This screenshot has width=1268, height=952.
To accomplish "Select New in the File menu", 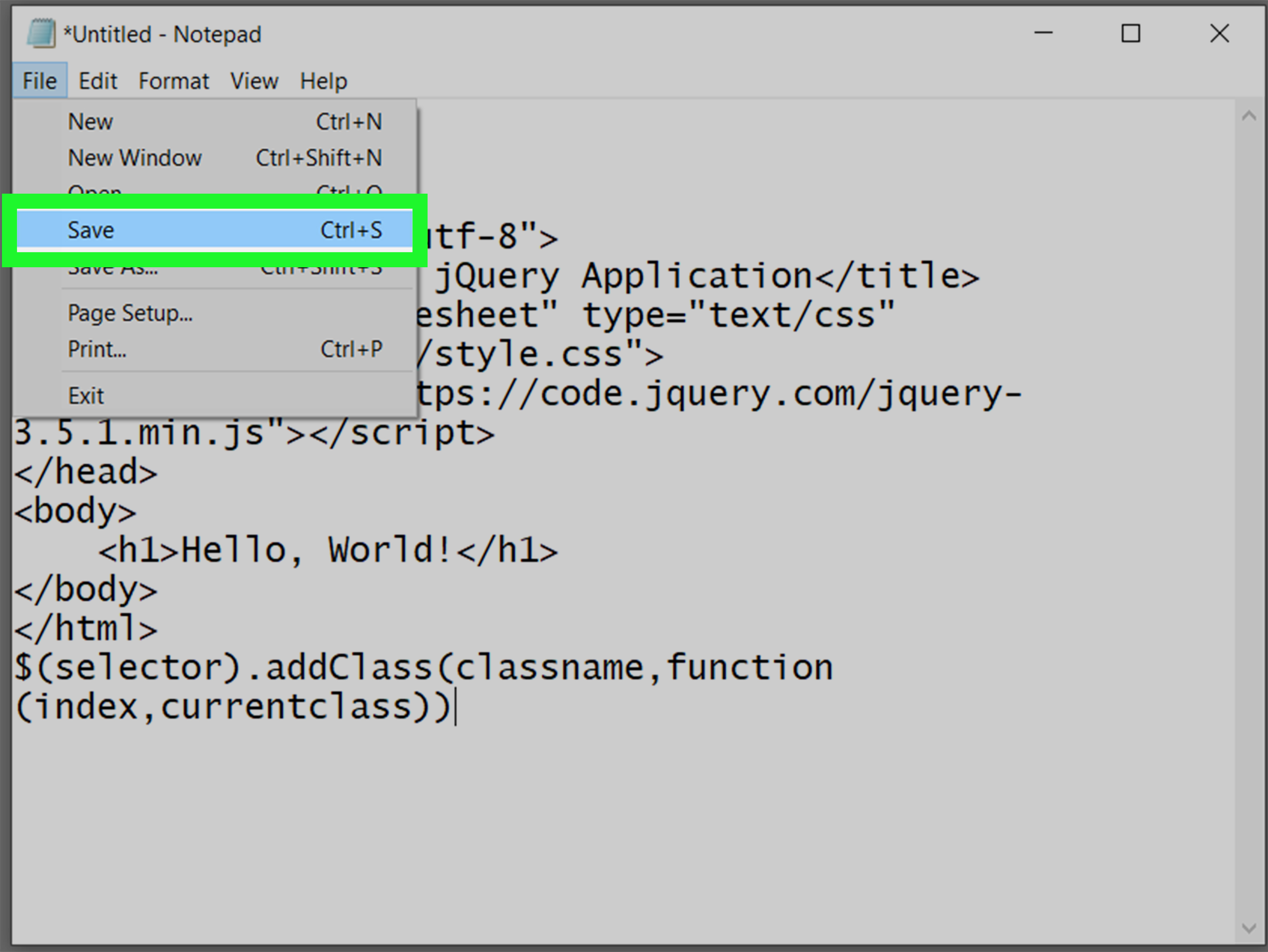I will coord(215,122).
